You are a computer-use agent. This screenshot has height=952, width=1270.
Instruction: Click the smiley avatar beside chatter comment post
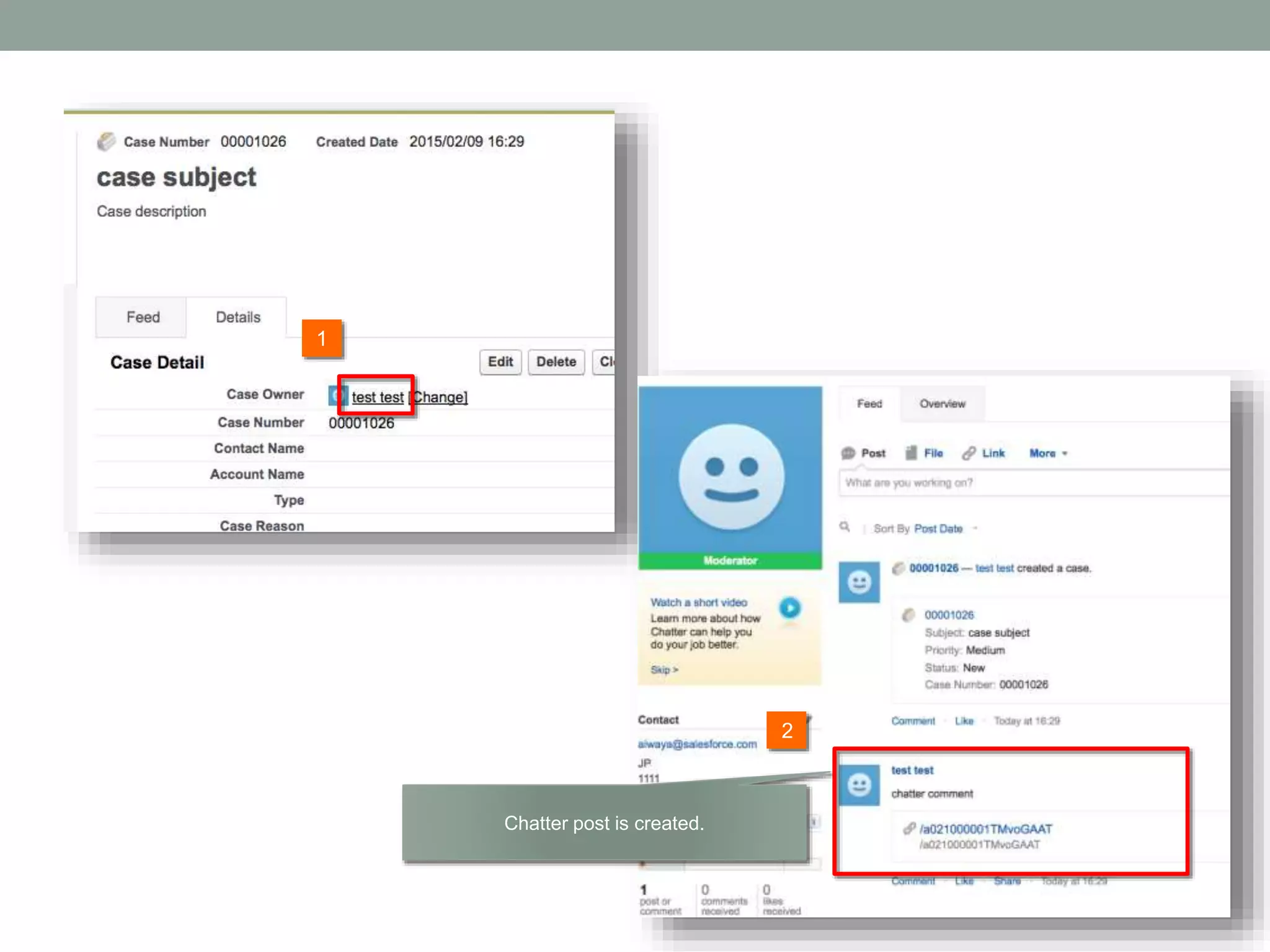point(859,785)
